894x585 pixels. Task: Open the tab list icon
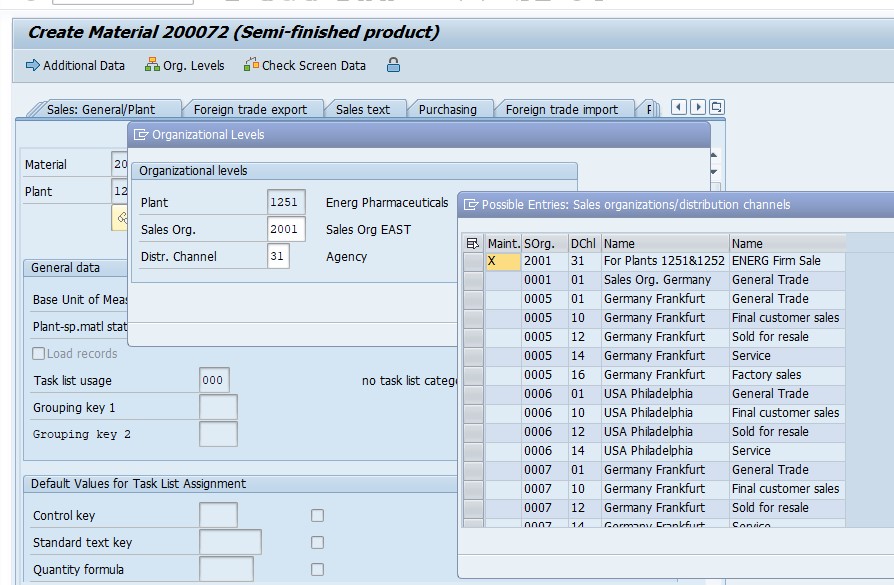pos(717,107)
